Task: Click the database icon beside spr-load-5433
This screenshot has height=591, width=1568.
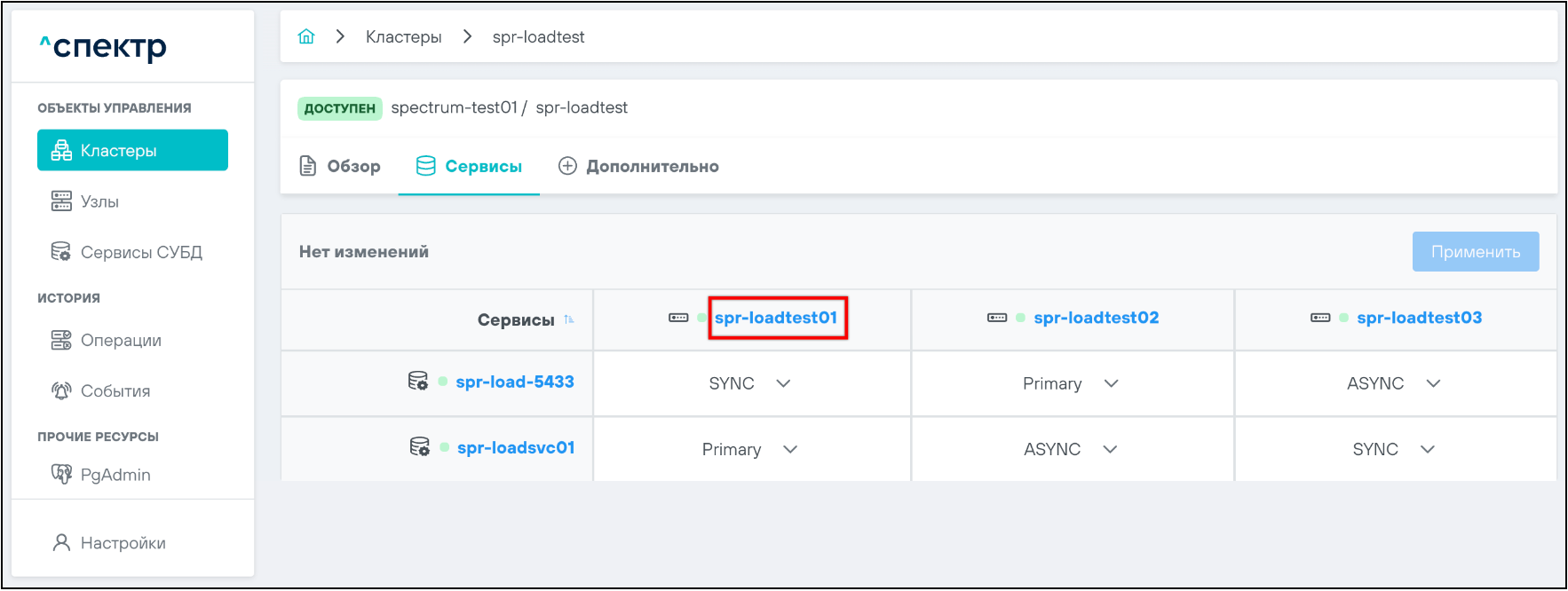Action: pos(417,382)
